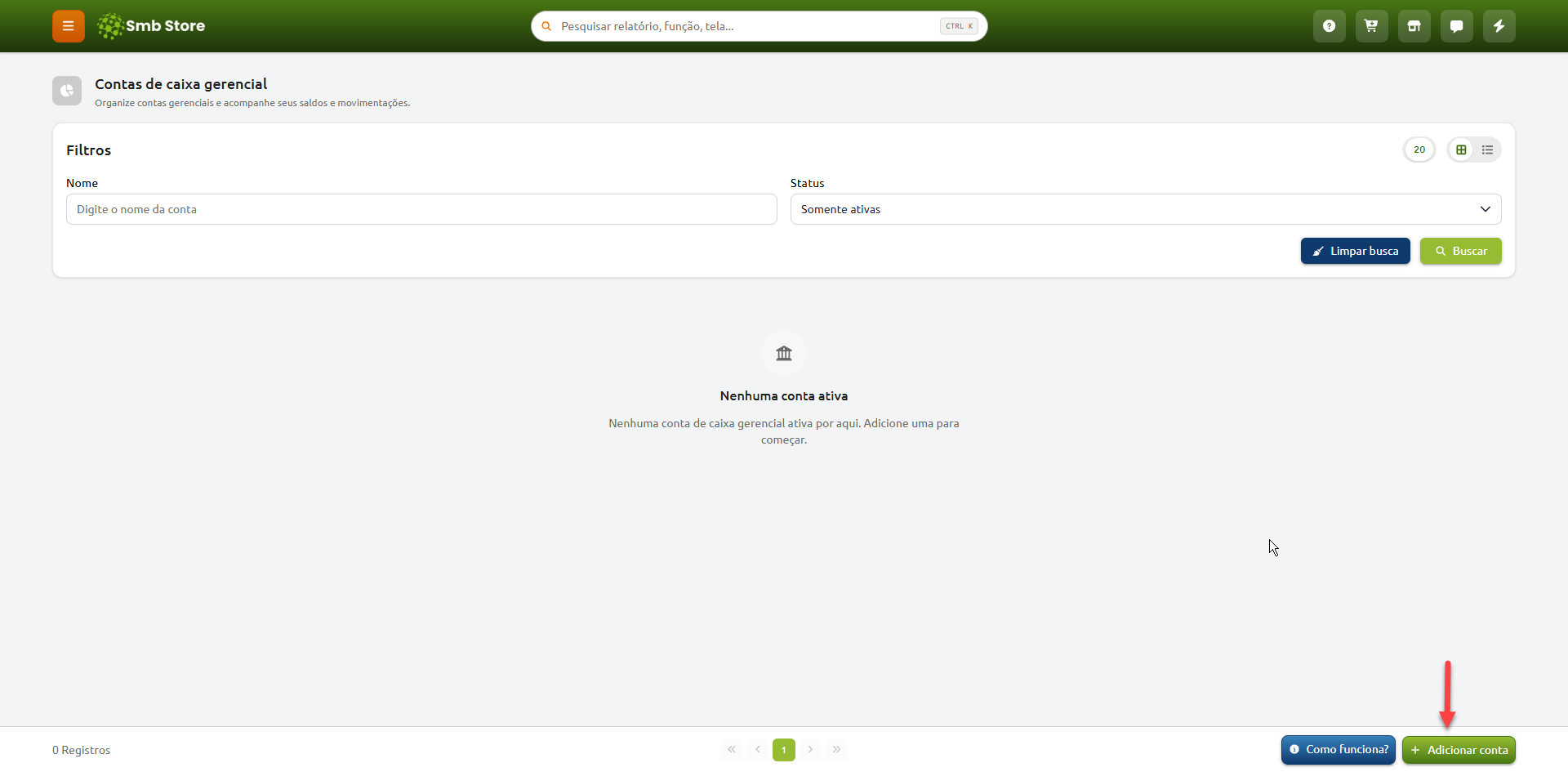Focus the global search bar

759,26
